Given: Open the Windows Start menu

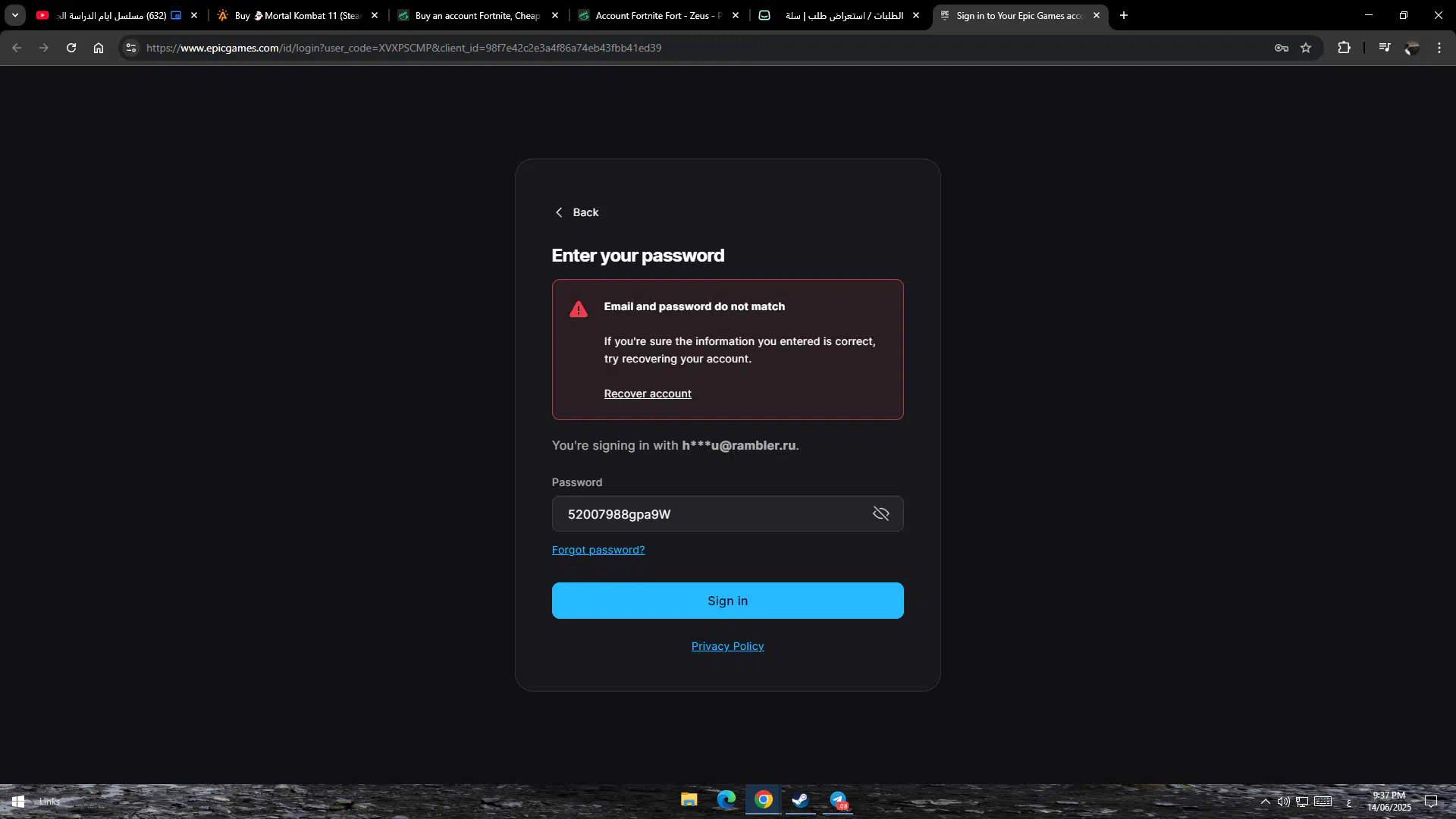Looking at the screenshot, I should point(18,802).
